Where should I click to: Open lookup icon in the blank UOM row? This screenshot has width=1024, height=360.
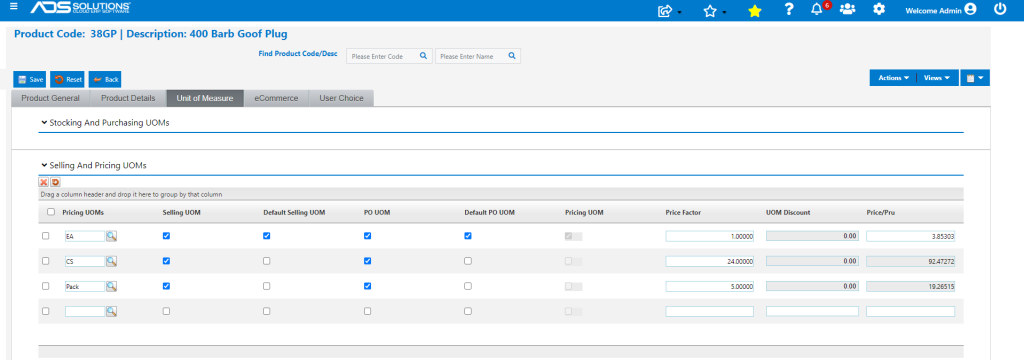tap(111, 311)
